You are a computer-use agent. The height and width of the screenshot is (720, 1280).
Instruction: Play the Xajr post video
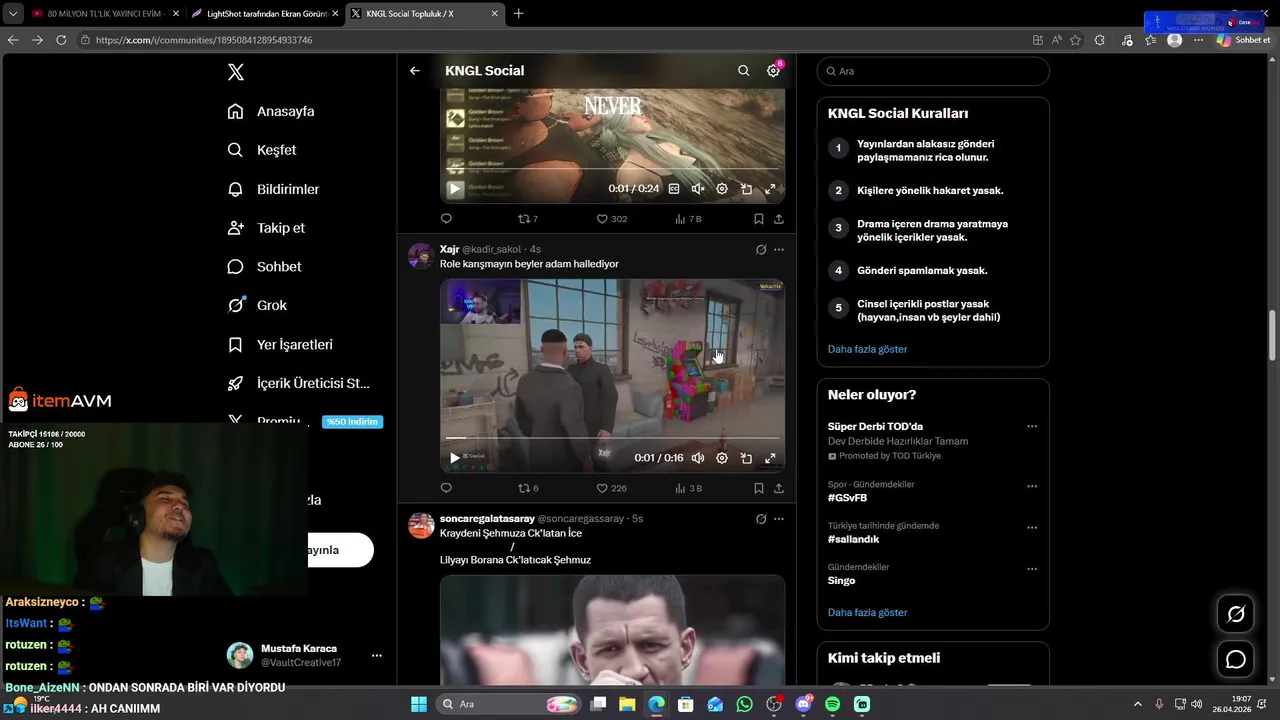point(455,458)
